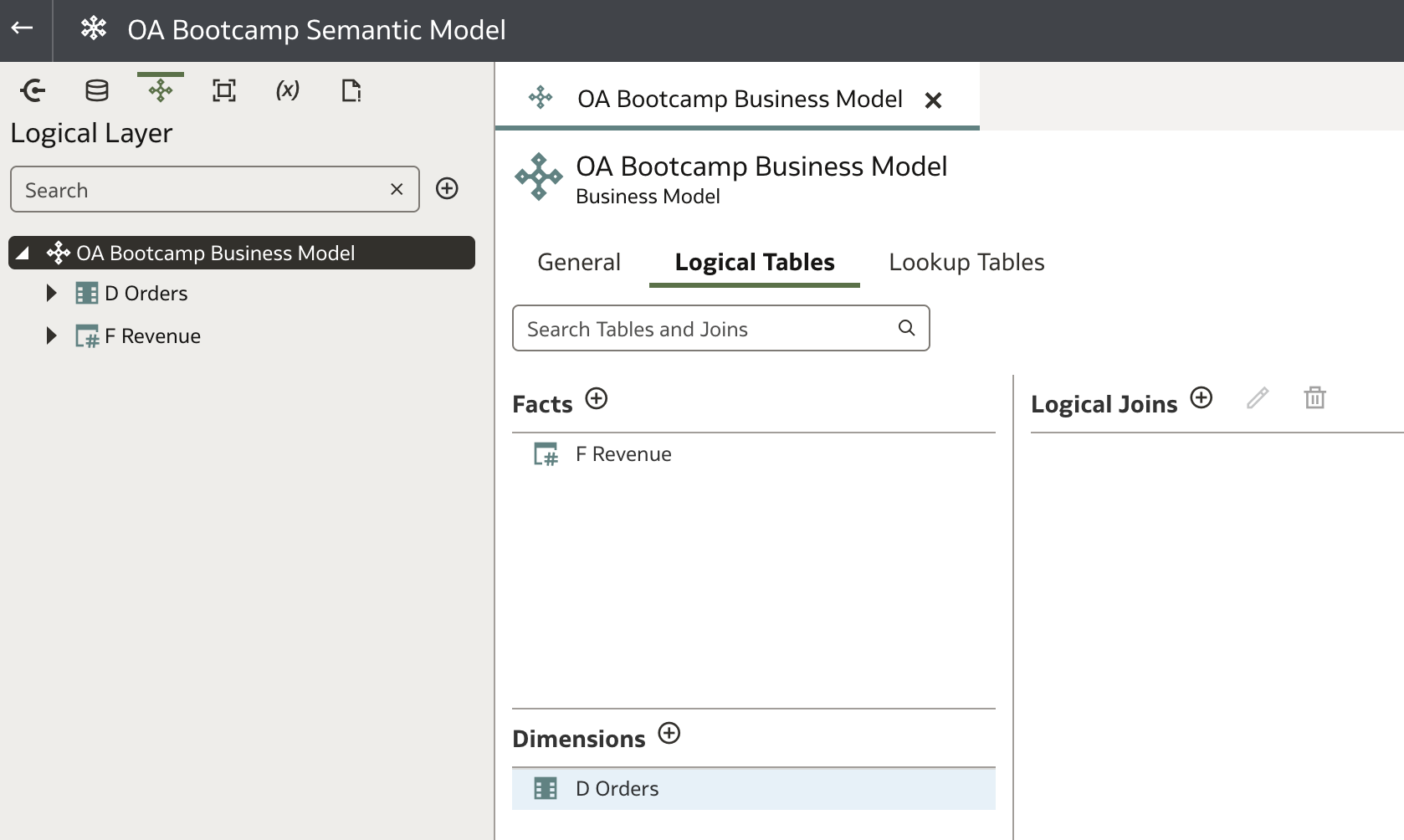Select the Logical Layer icon
Image resolution: width=1404 pixels, height=840 pixels.
click(x=161, y=90)
